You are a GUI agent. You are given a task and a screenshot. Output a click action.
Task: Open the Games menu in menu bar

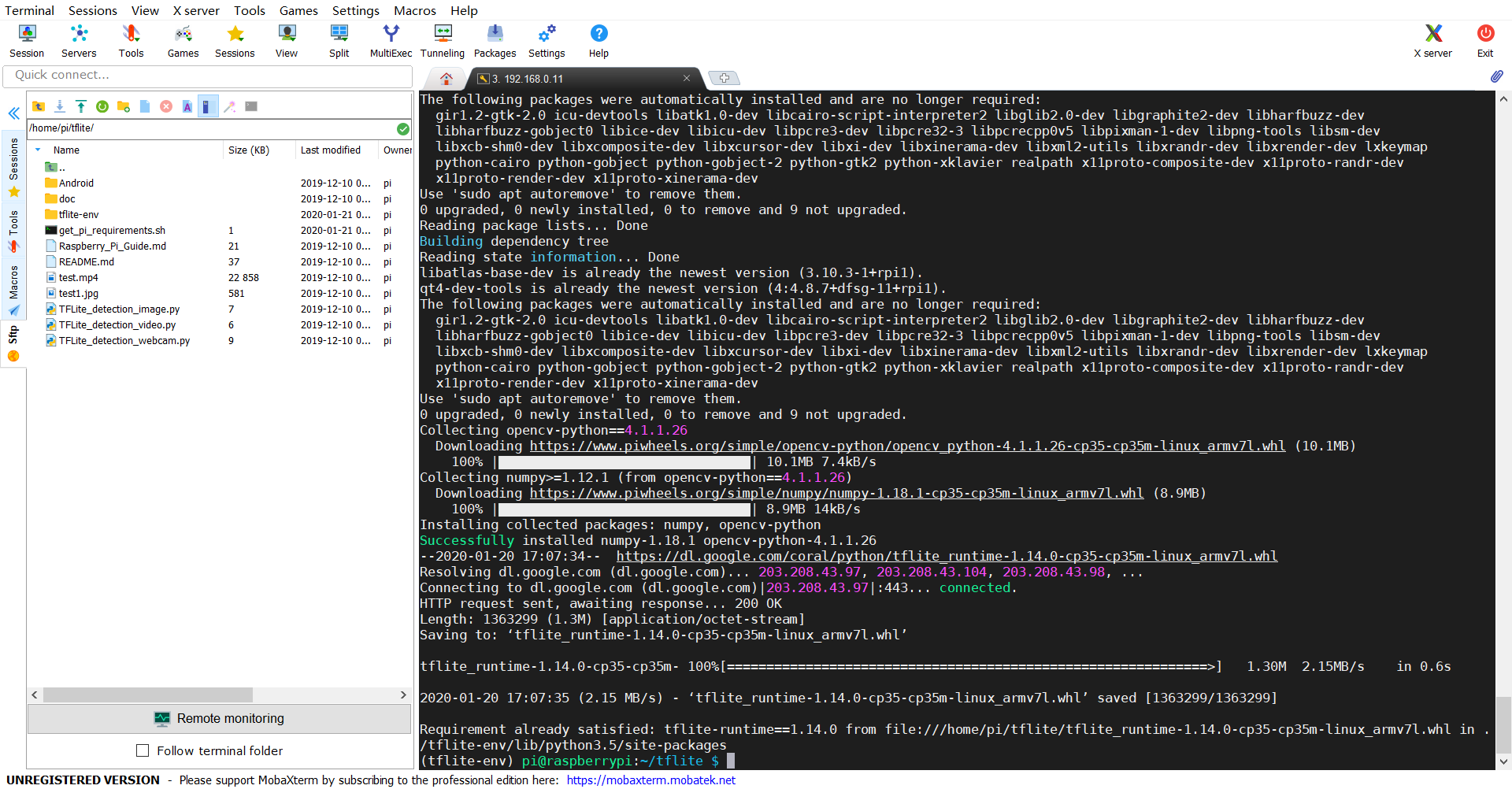pos(298,10)
